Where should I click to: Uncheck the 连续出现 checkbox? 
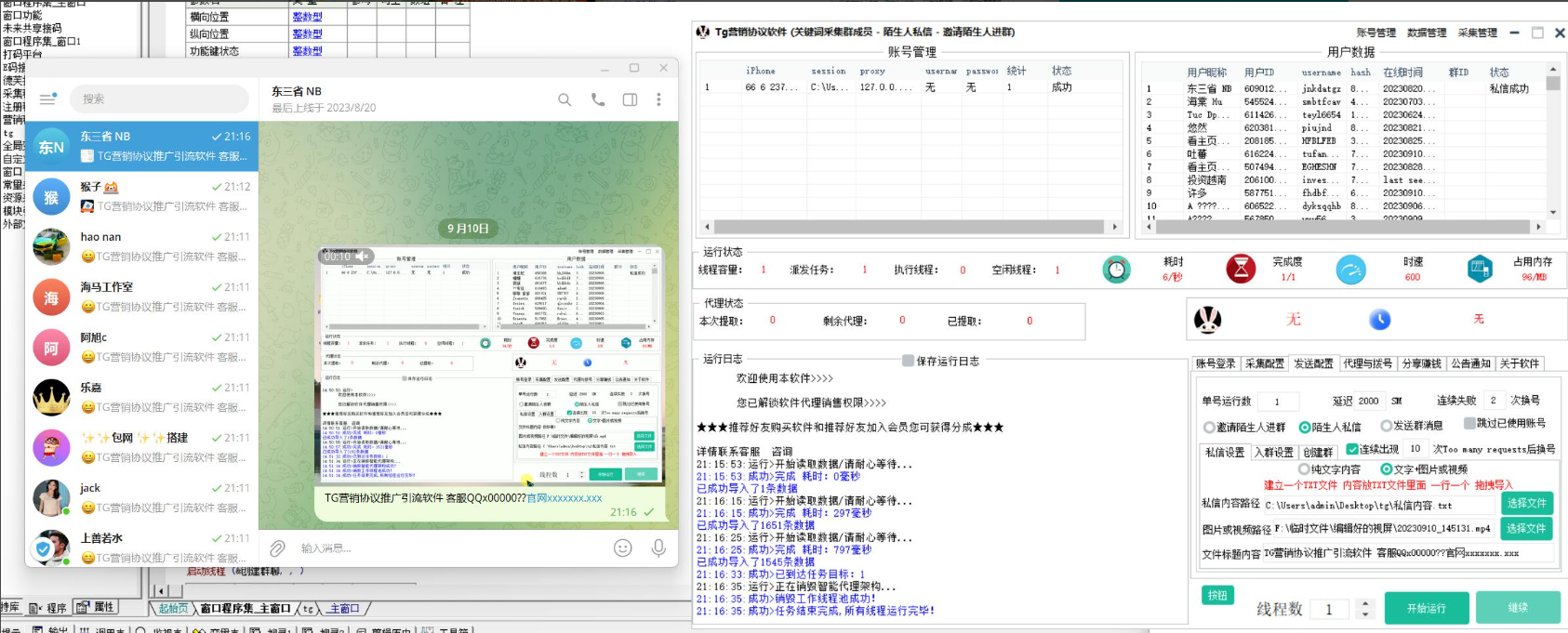click(1352, 449)
